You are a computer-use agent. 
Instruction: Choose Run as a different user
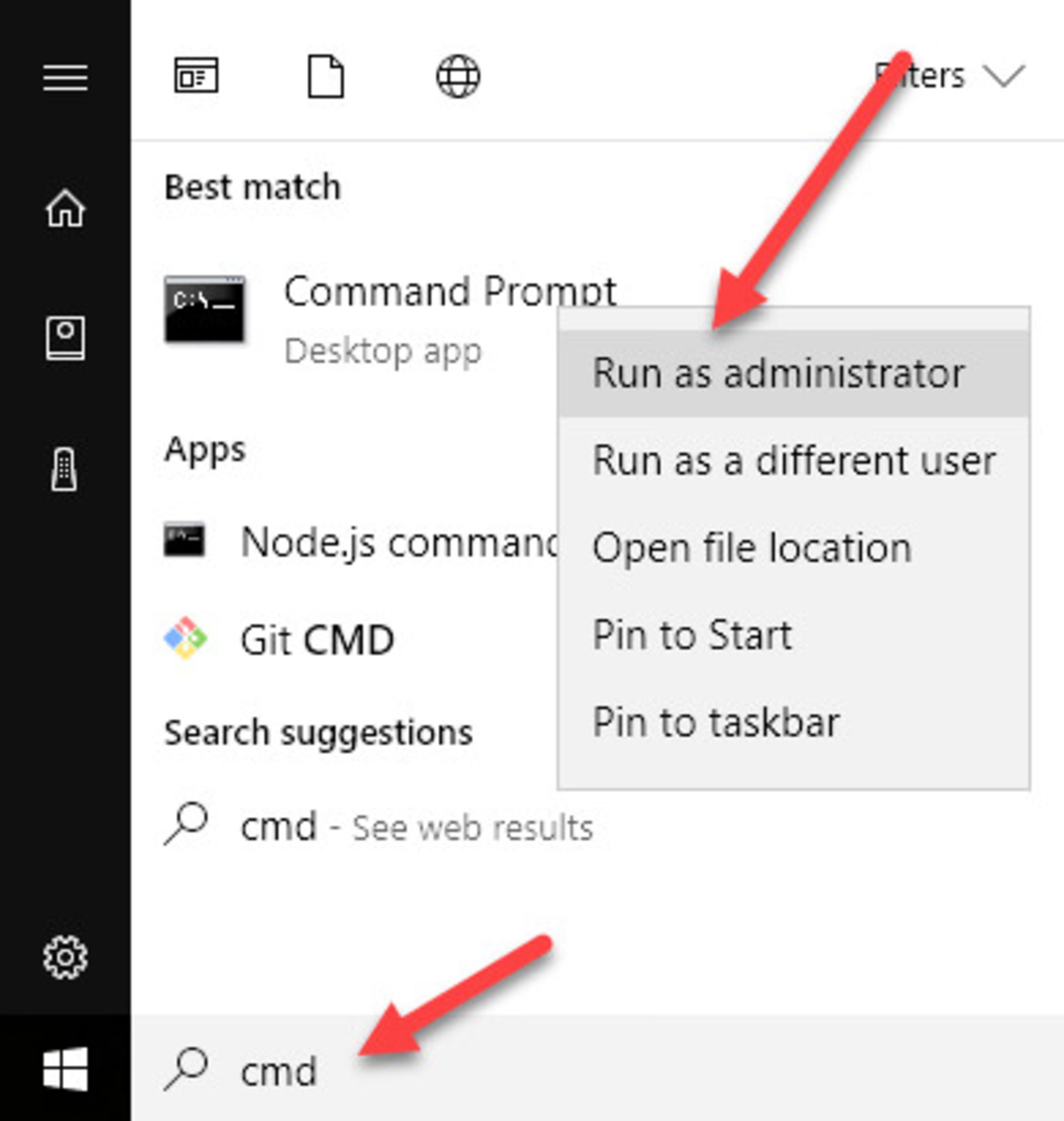tap(793, 460)
